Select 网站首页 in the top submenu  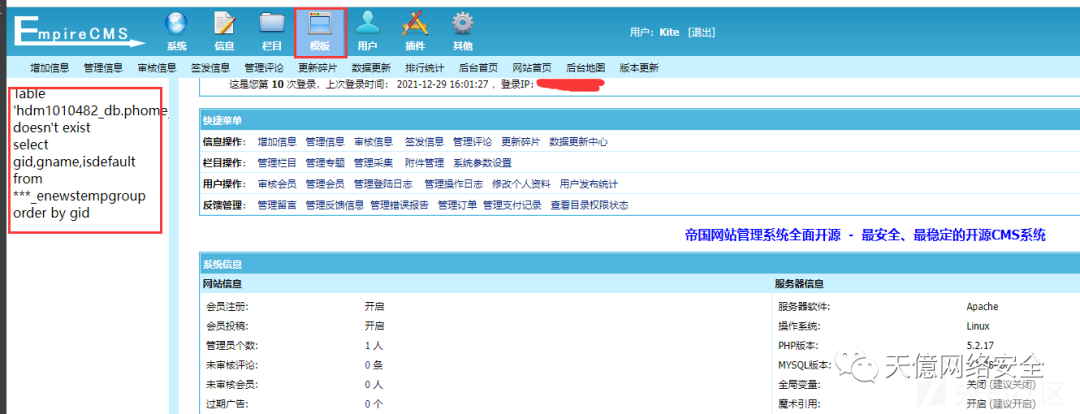pos(532,68)
